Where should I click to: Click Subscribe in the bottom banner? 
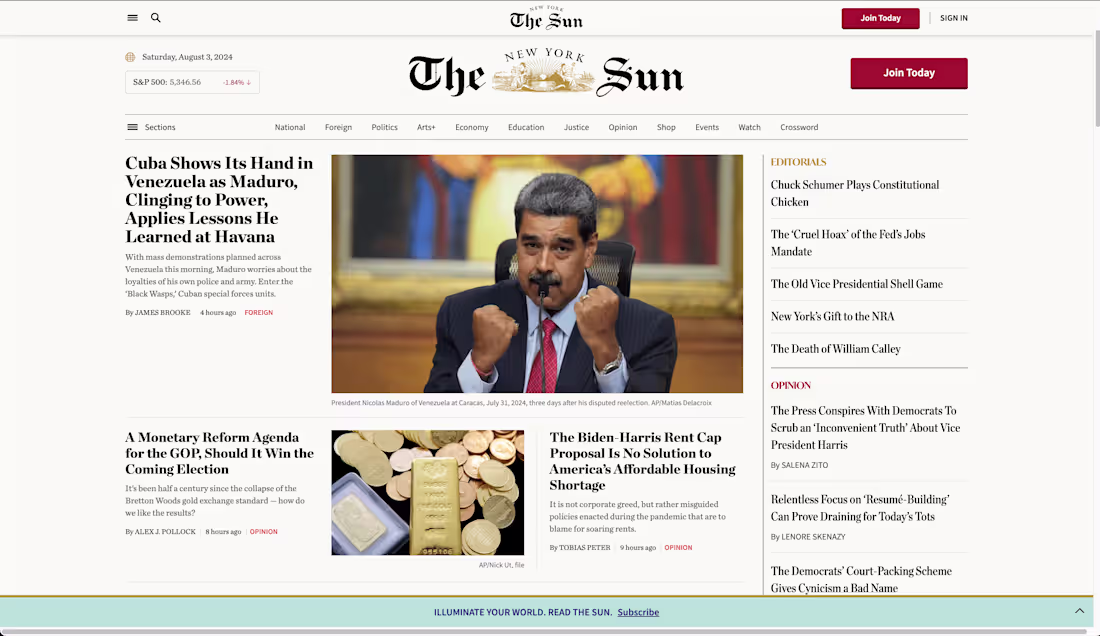tap(638, 612)
